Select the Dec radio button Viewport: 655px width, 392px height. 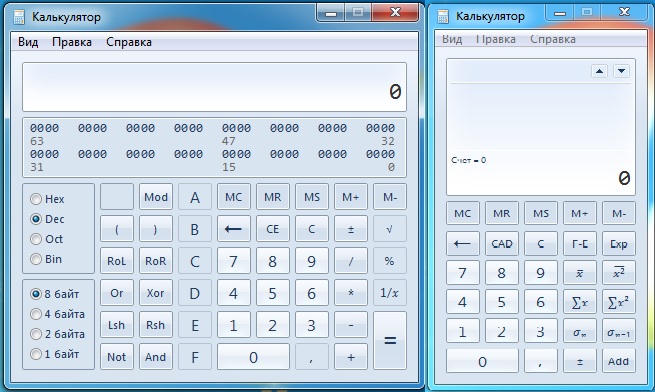47,219
